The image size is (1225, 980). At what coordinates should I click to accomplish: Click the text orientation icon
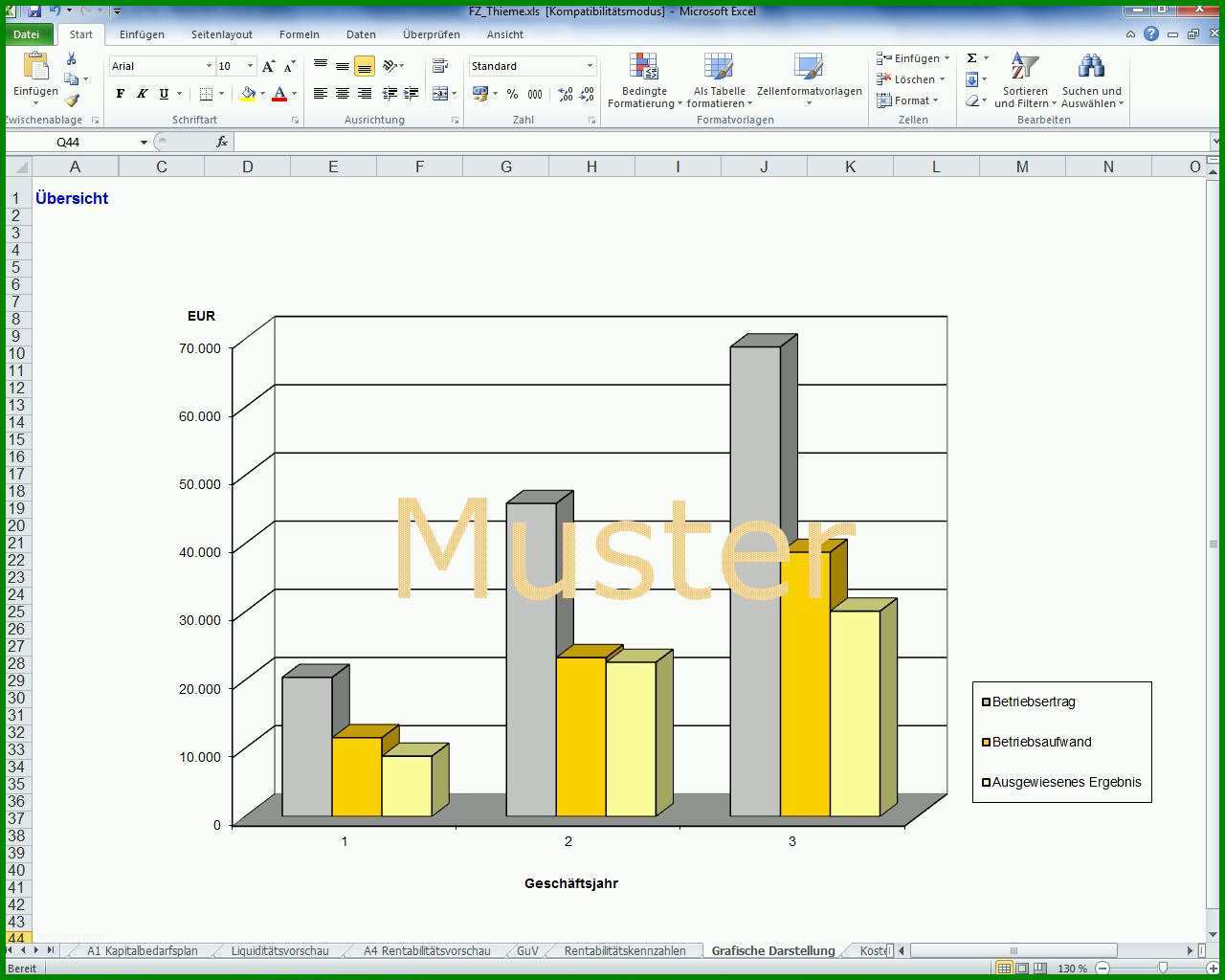(x=390, y=66)
